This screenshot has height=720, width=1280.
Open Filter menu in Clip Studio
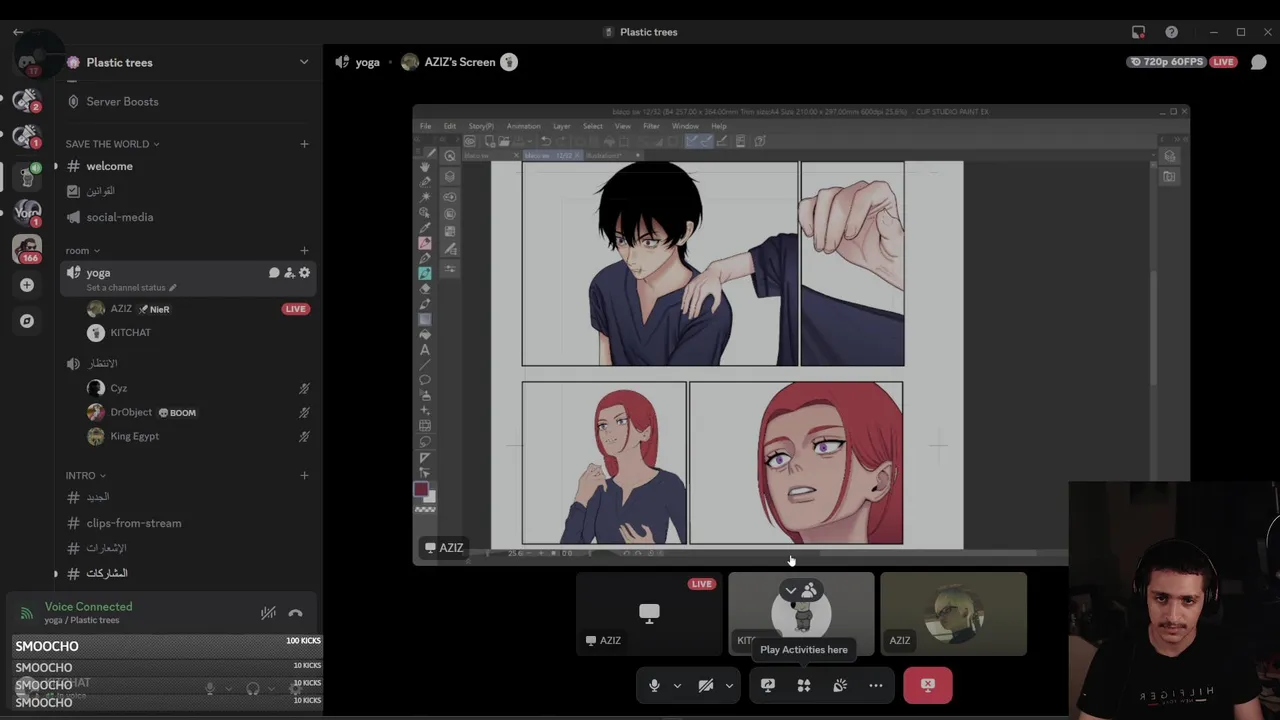coord(651,126)
